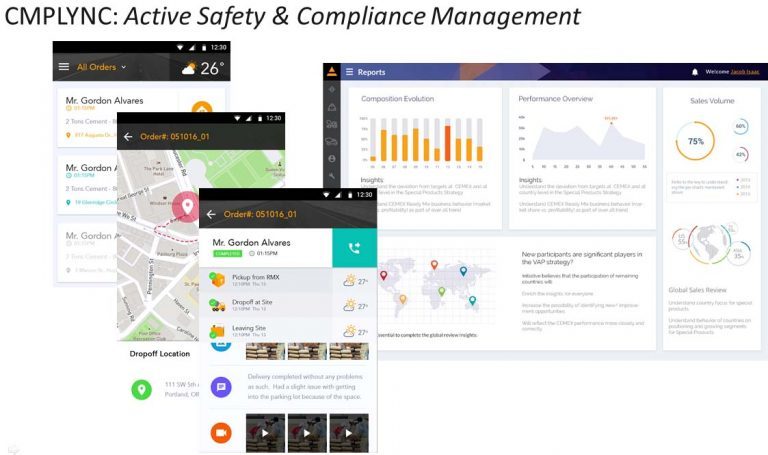Call Mr. Gordon Alvares with phone button
Image resolution: width=768 pixels, height=455 pixels.
355,248
